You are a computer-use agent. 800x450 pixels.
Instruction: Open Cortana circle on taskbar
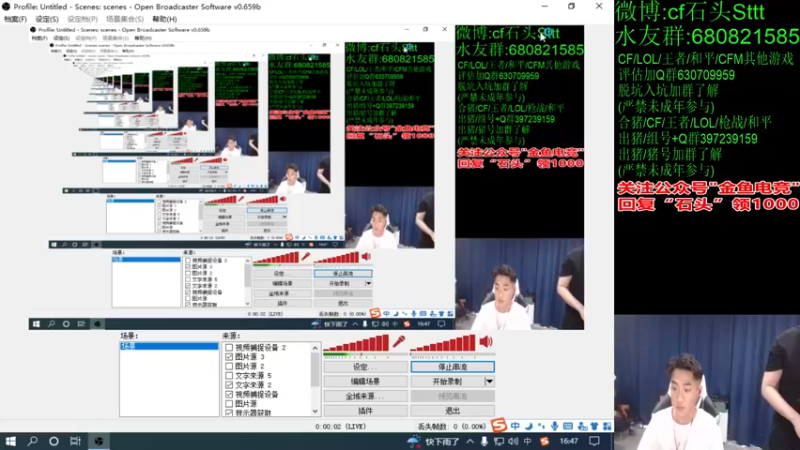click(x=54, y=441)
